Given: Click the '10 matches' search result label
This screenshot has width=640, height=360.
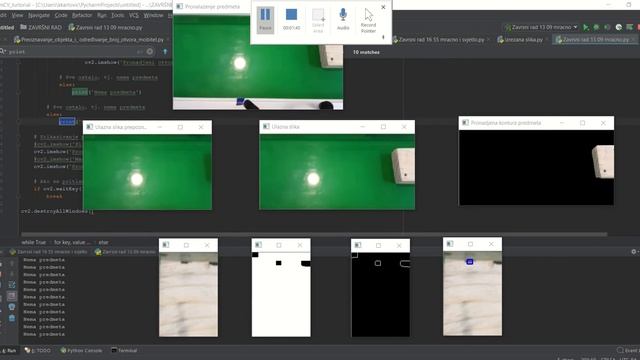Looking at the screenshot, I should [x=366, y=52].
